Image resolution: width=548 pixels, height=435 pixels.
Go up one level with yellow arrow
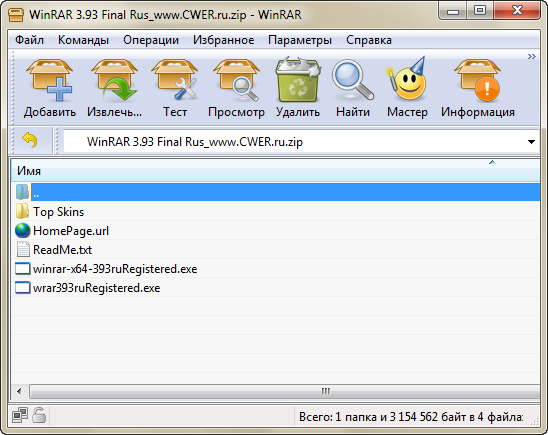click(x=30, y=140)
